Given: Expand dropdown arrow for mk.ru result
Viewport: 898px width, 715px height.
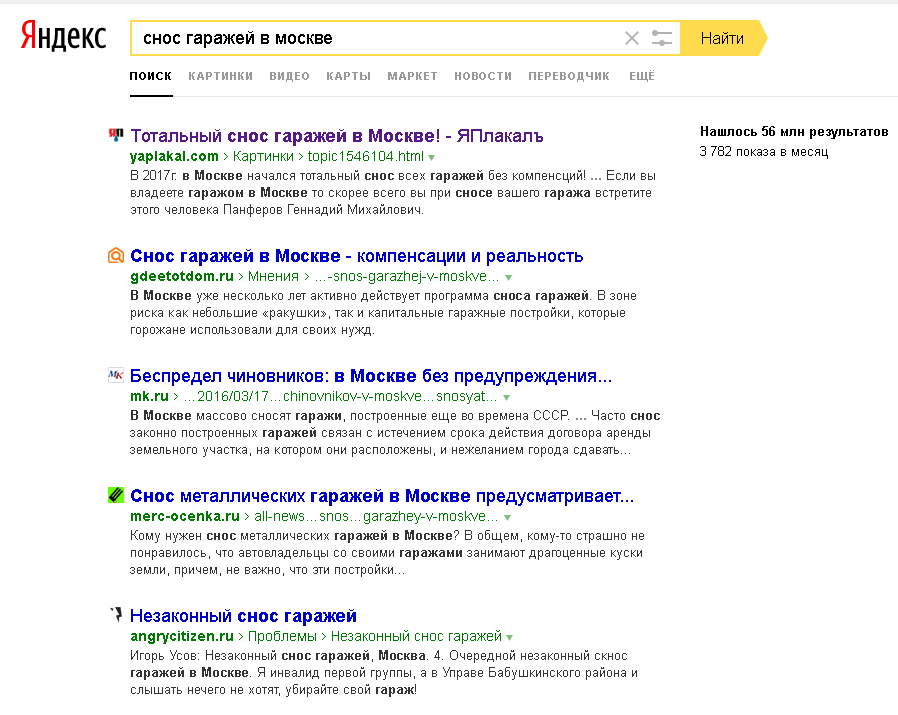Looking at the screenshot, I should (x=506, y=397).
